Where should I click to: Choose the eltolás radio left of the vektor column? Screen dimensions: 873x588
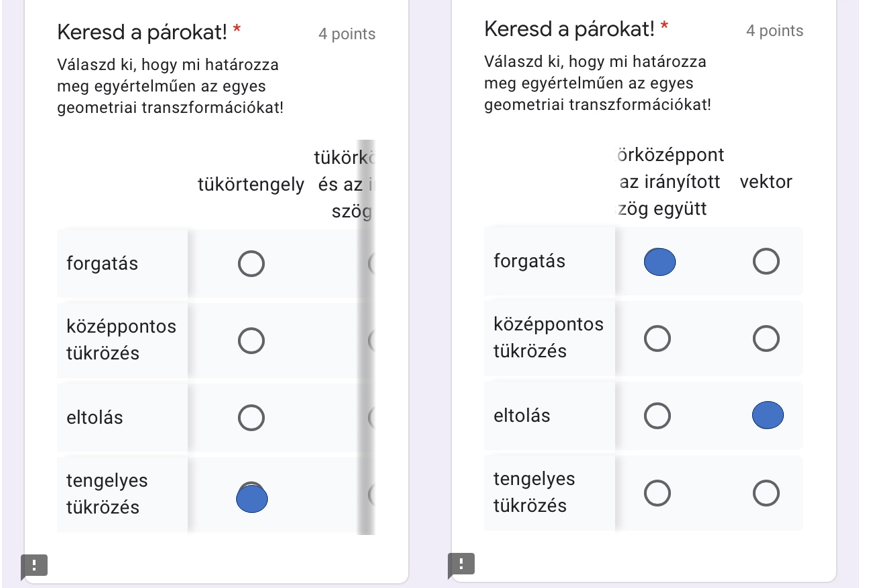point(657,415)
